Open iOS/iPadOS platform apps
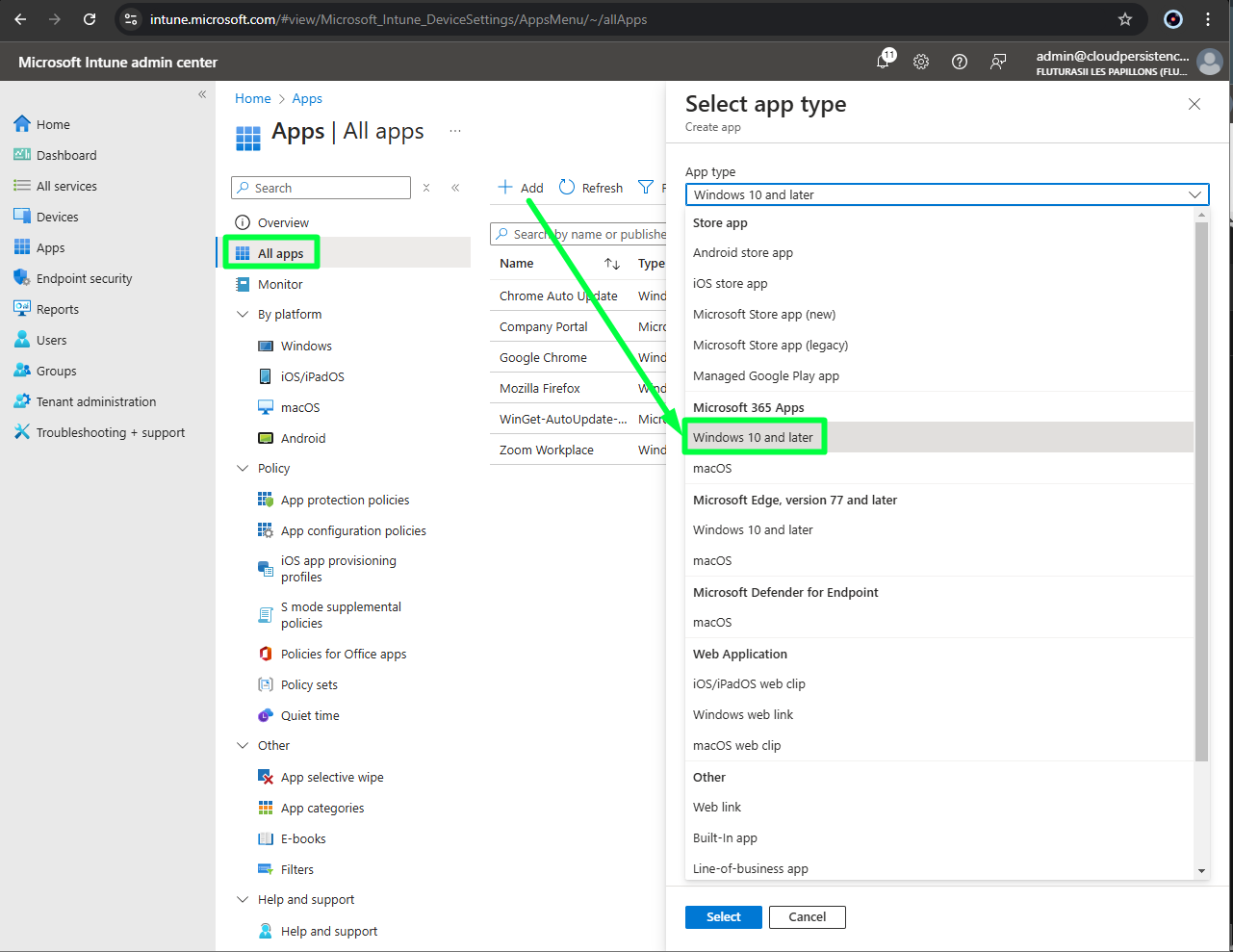 [312, 376]
